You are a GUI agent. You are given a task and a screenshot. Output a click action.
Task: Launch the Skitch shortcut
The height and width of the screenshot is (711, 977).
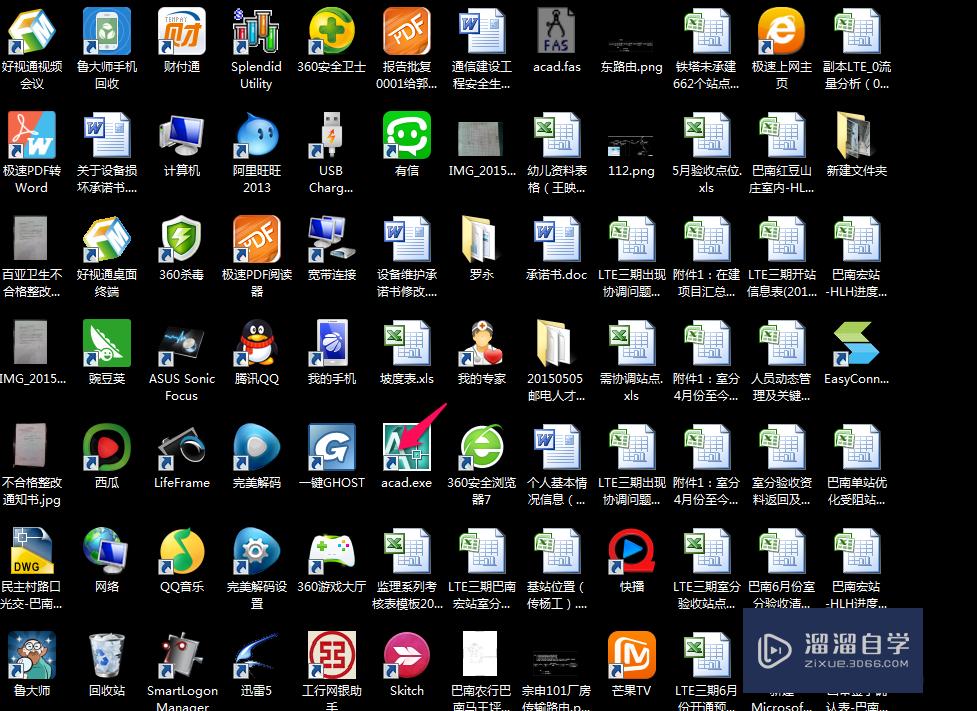[406, 656]
